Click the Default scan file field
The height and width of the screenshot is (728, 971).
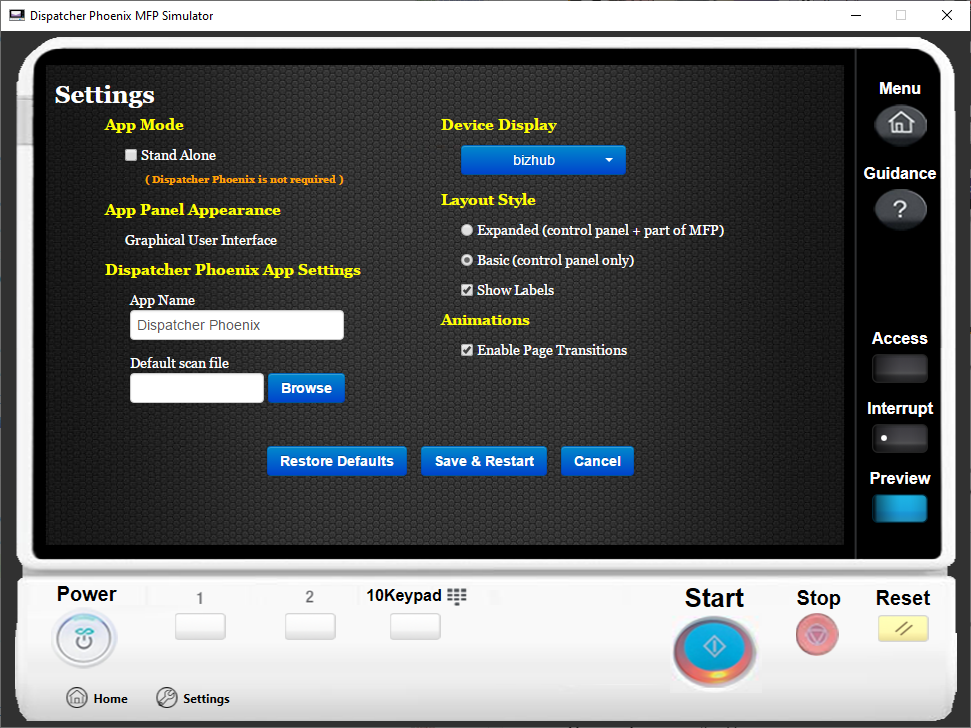197,388
